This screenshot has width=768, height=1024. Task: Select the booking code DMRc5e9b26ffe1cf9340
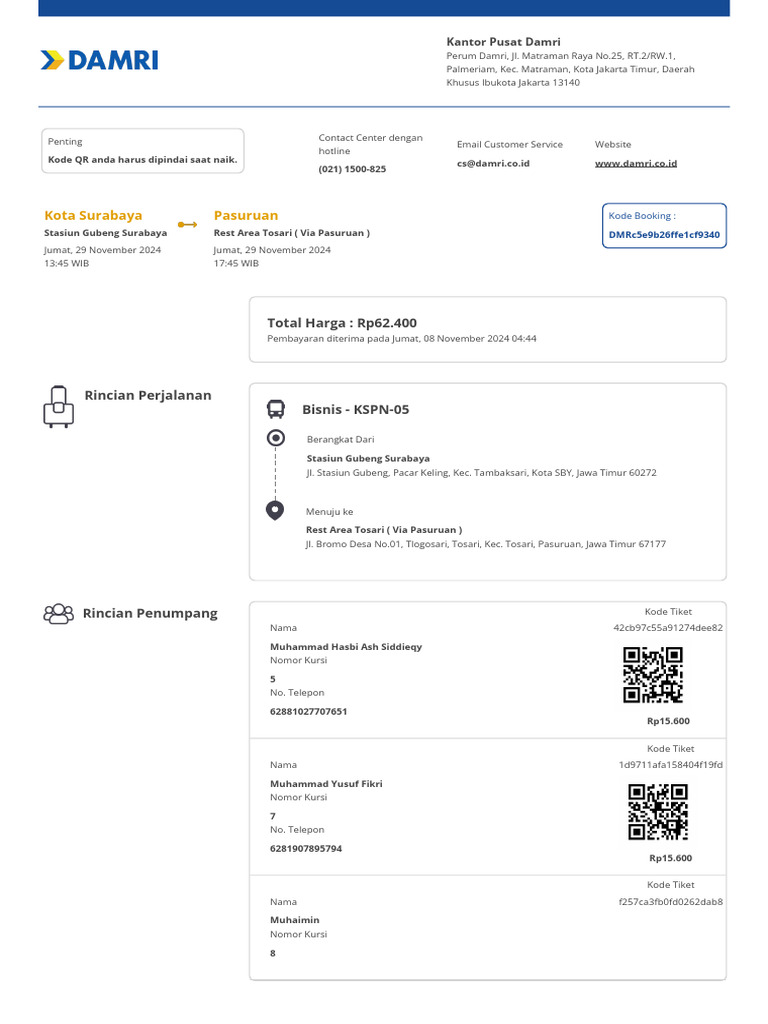coord(664,235)
